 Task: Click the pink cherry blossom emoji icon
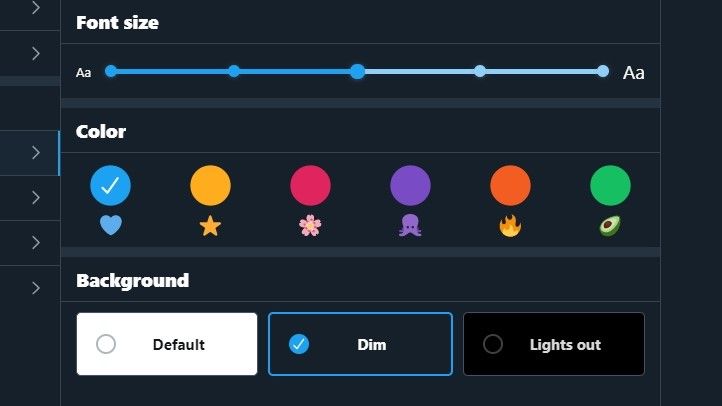coord(310,226)
